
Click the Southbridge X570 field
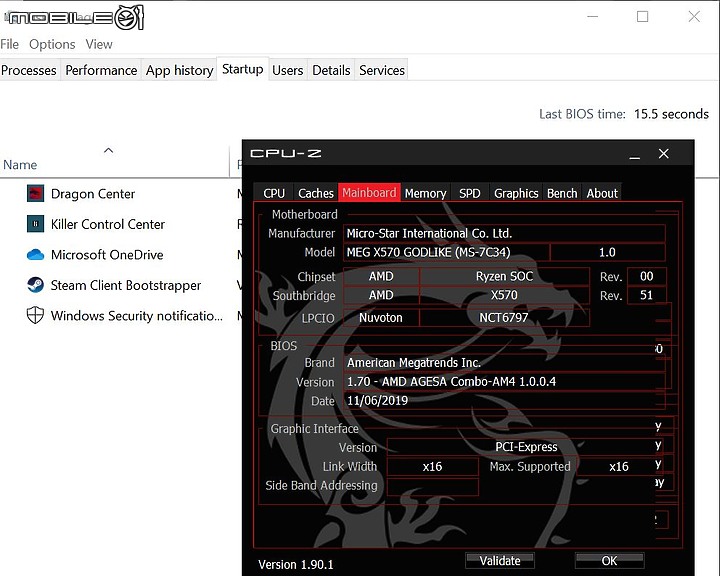[x=504, y=295]
